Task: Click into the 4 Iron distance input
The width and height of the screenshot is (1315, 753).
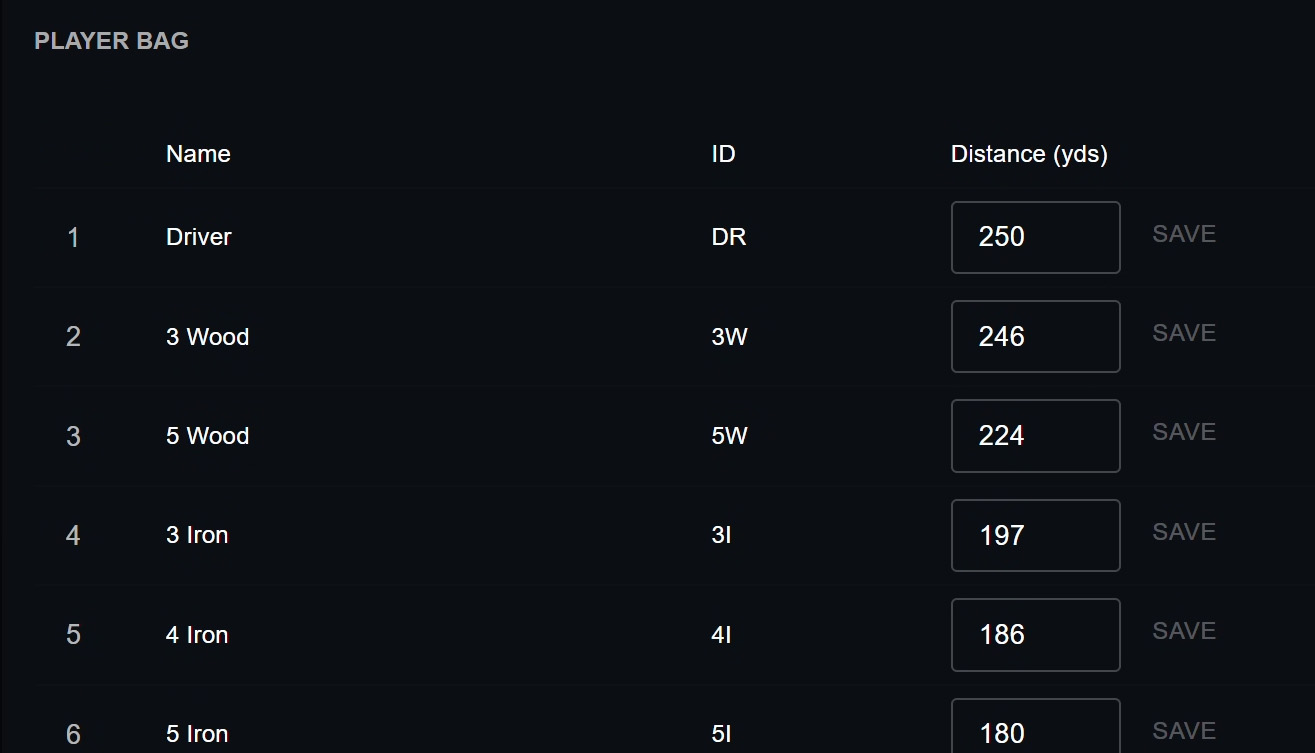Action: click(x=1035, y=634)
